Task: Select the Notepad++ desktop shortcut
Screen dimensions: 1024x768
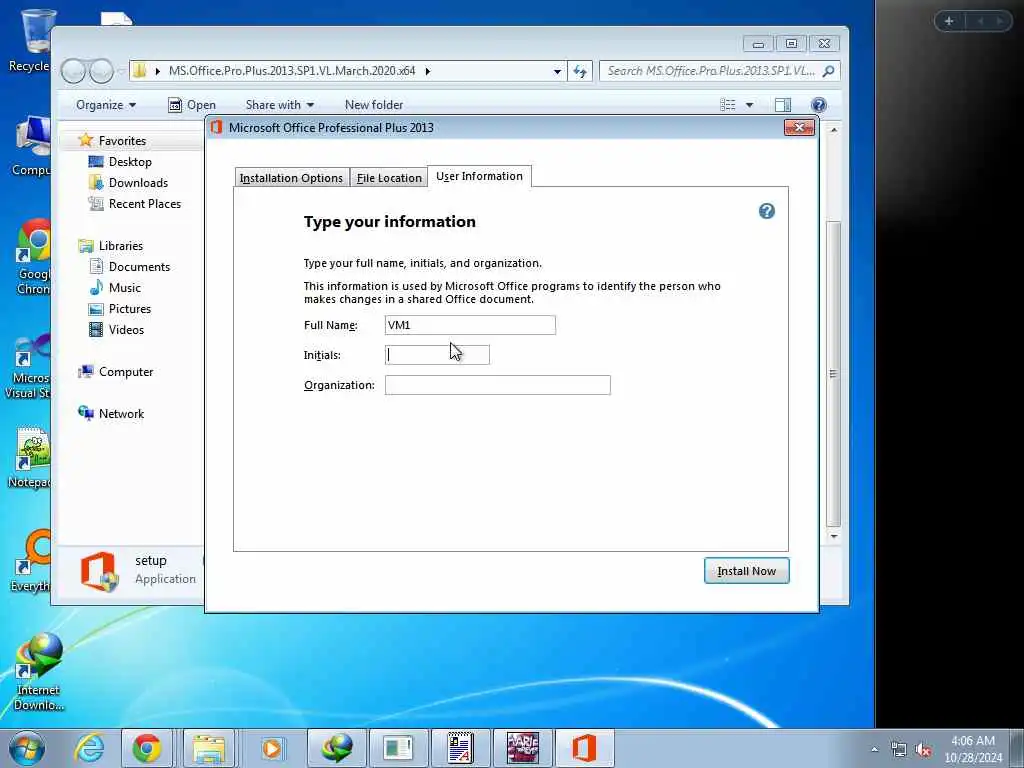Action: pyautogui.click(x=30, y=457)
